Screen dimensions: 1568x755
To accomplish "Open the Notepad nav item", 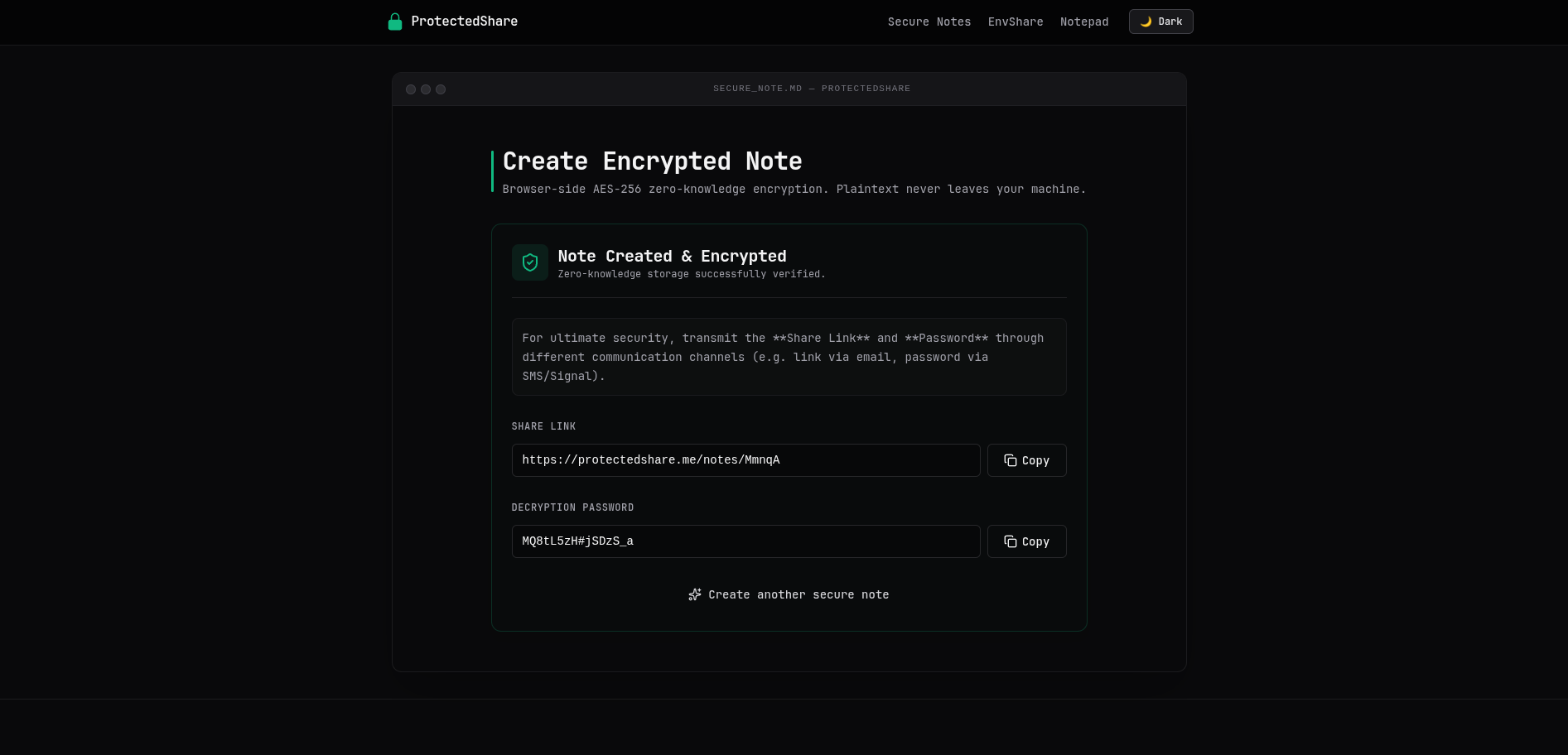I will pos(1084,22).
